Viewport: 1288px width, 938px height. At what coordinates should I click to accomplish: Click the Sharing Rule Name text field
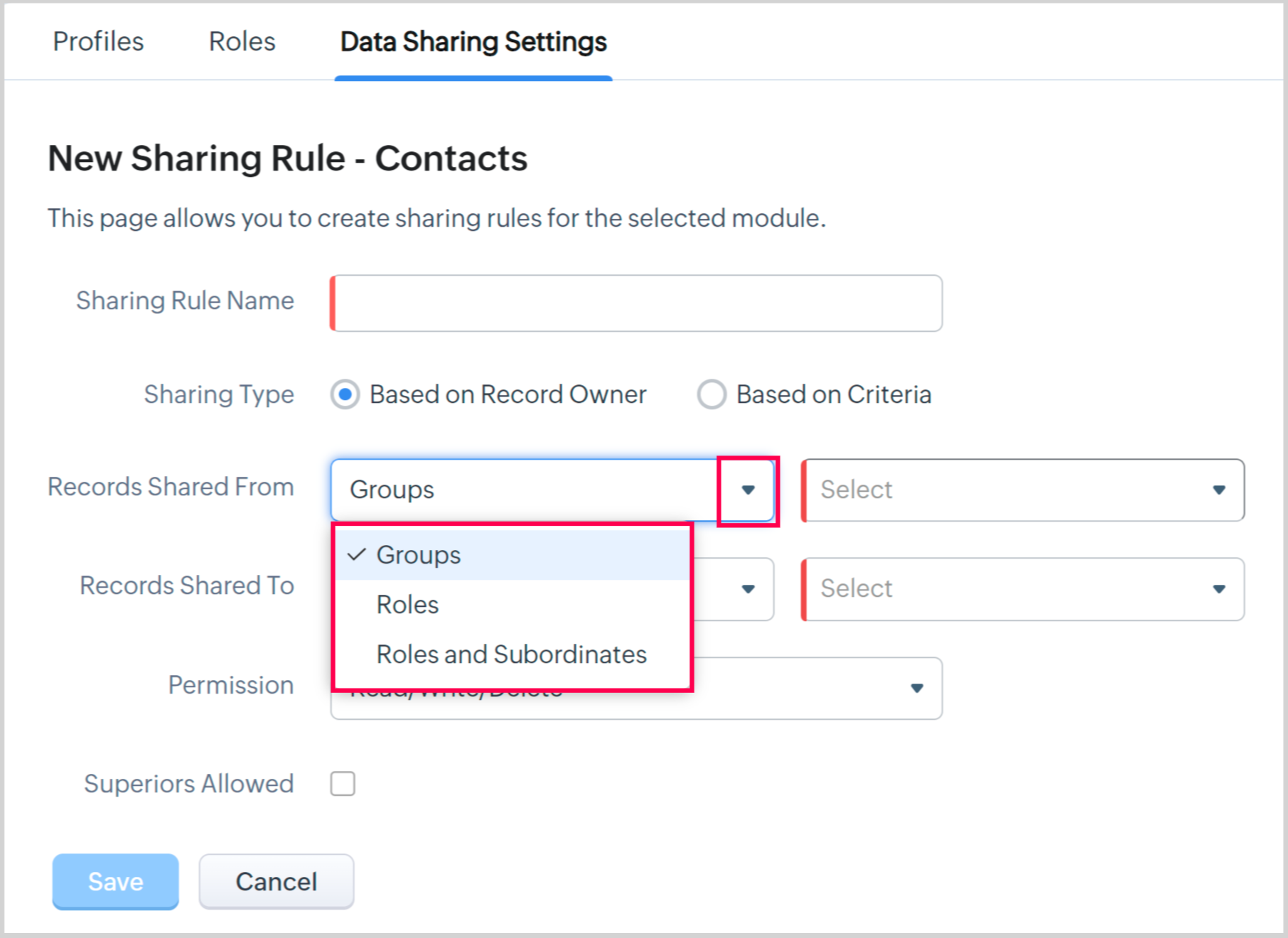637,303
